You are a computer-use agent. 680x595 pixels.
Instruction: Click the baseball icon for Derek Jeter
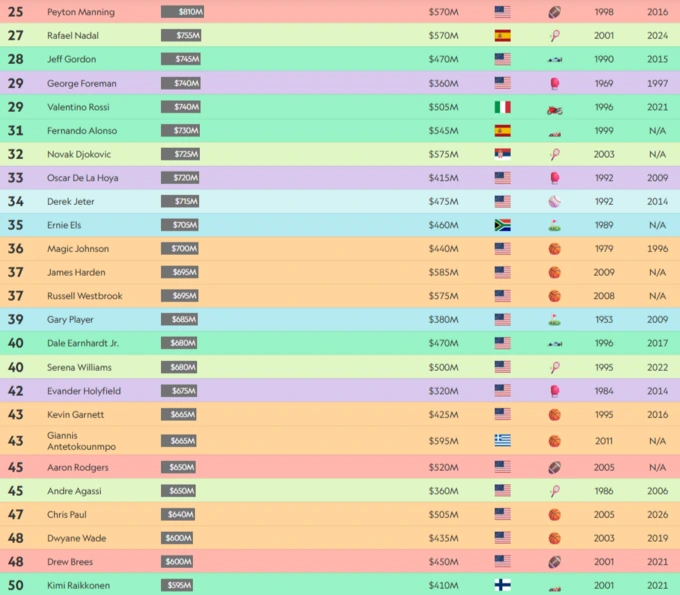coord(555,201)
